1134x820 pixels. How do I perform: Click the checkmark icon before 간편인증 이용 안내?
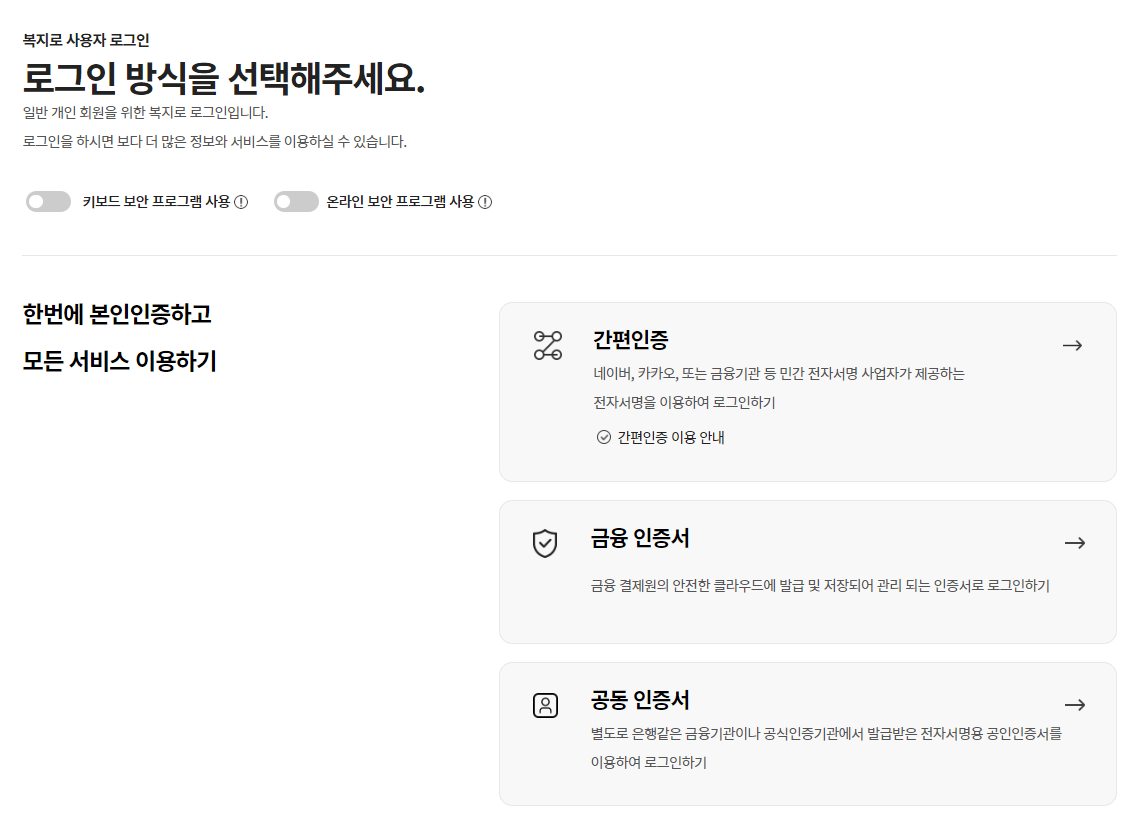tap(604, 437)
